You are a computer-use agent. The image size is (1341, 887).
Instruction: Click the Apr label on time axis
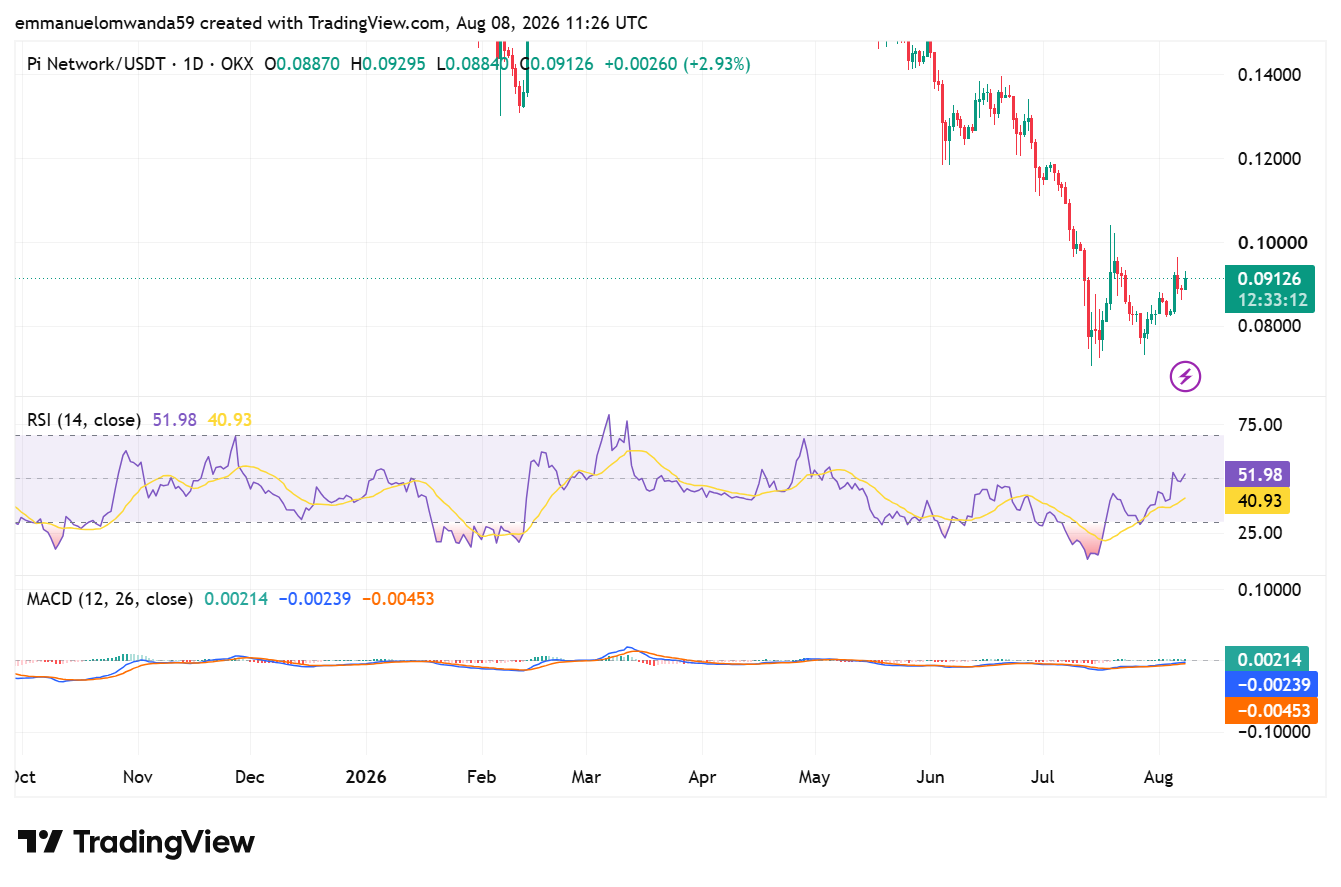702,776
